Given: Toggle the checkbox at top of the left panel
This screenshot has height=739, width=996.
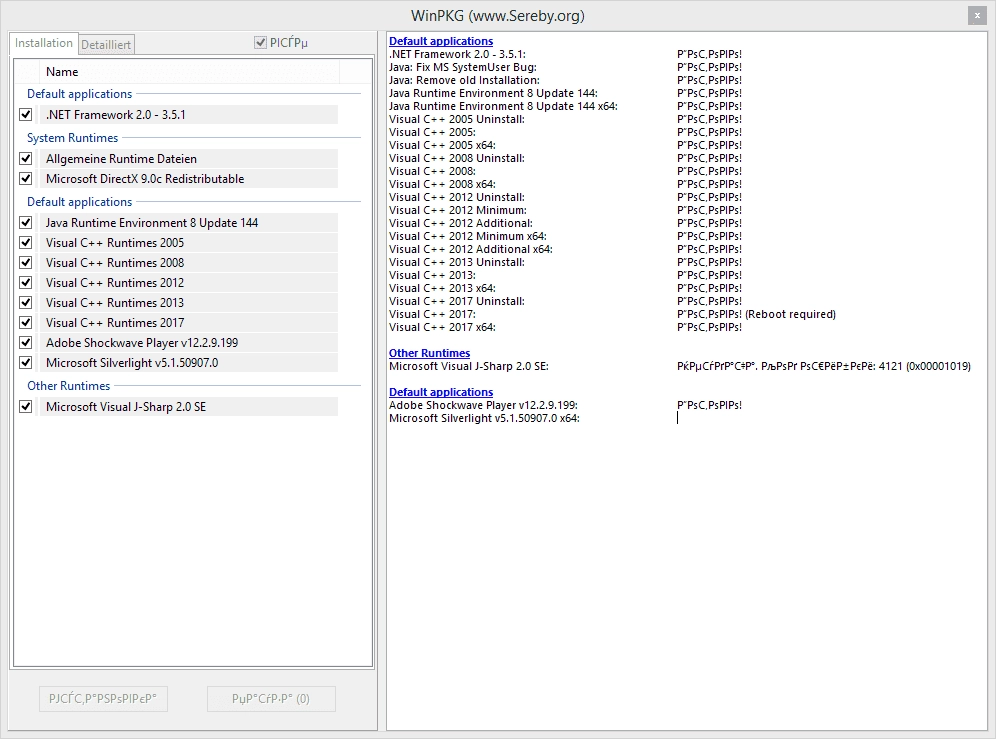Looking at the screenshot, I should 260,43.
